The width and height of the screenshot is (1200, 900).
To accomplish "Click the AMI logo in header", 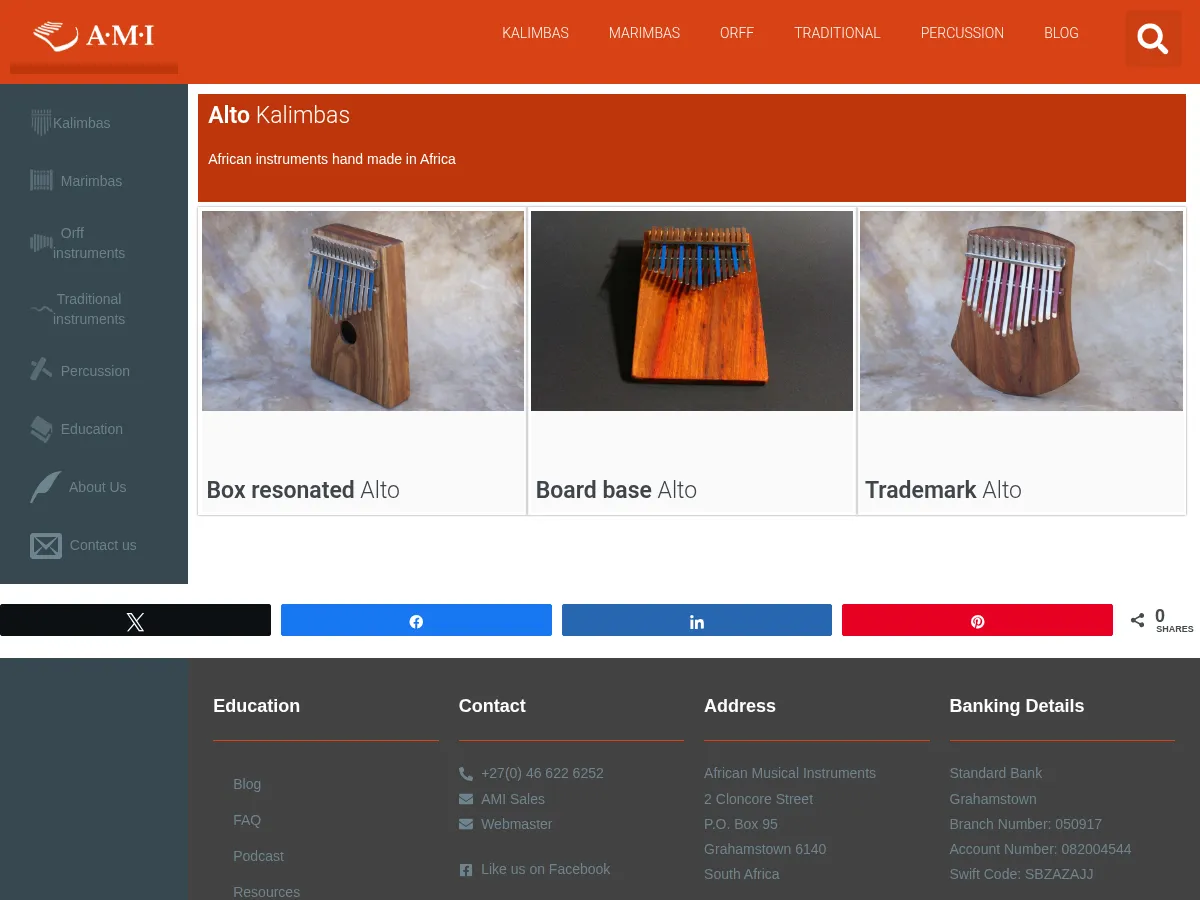I will pyautogui.click(x=94, y=36).
